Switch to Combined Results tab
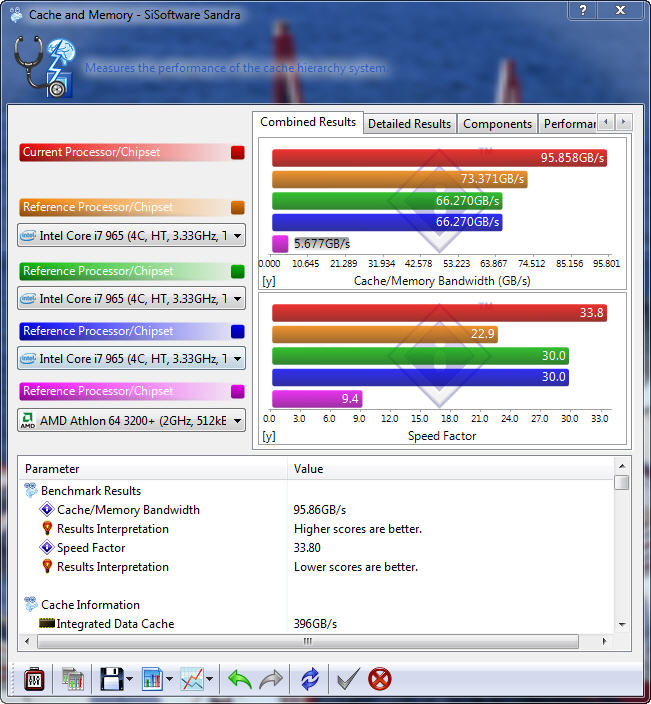Viewport: 651px width, 704px height. [308, 122]
